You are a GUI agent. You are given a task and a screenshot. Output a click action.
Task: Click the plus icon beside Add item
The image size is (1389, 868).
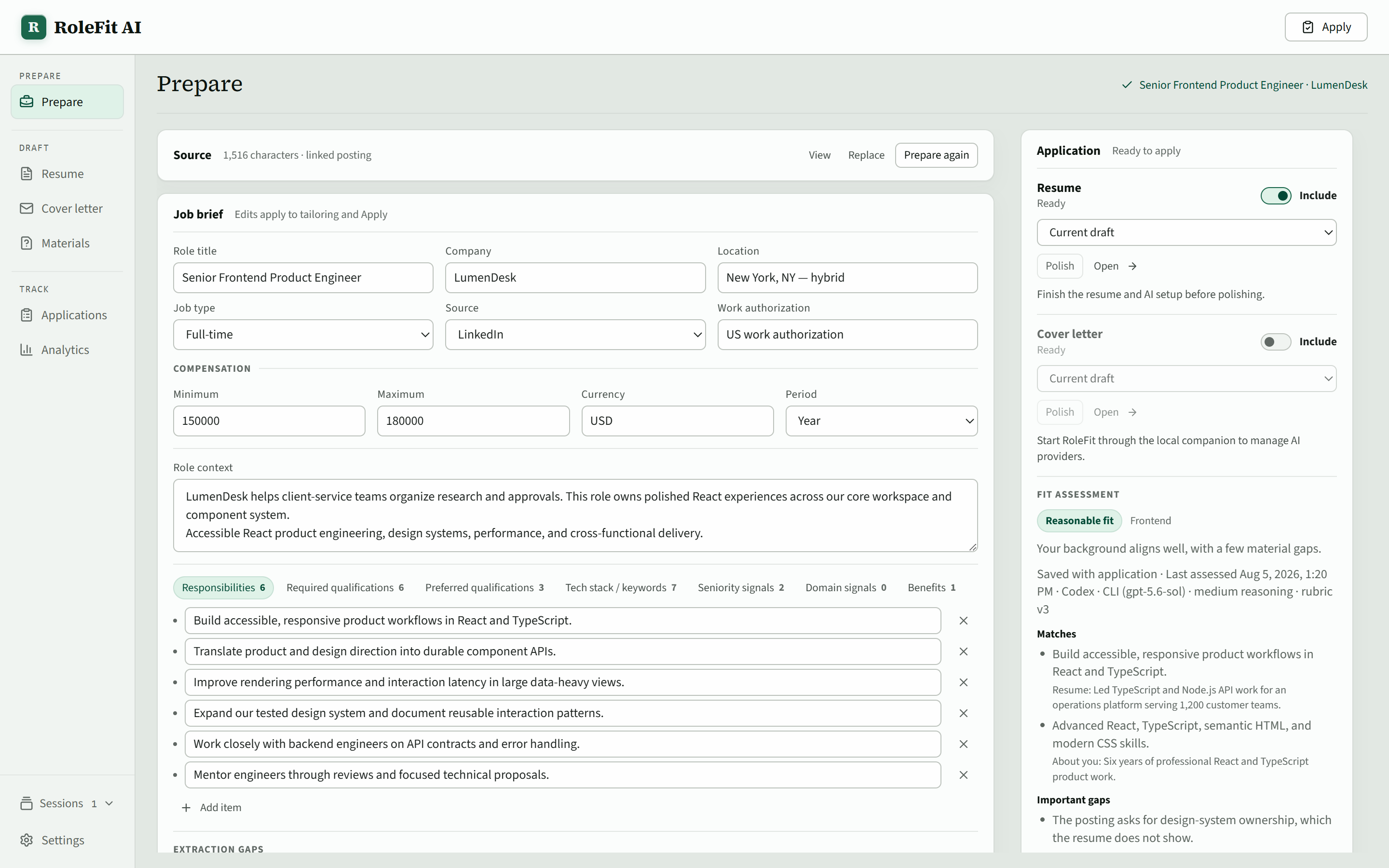click(x=186, y=808)
